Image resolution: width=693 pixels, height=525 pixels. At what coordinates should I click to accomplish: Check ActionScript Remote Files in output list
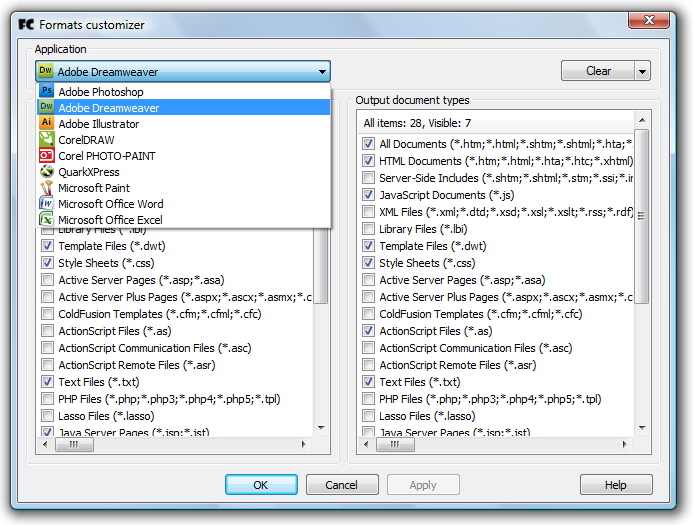pos(368,365)
